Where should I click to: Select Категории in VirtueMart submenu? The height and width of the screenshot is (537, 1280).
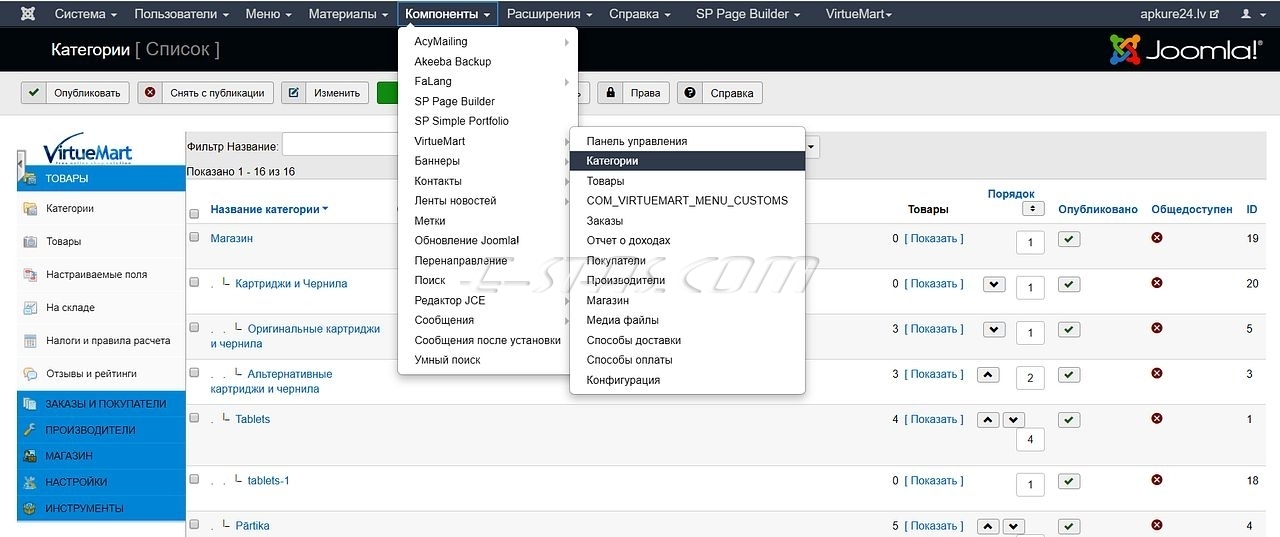(x=687, y=161)
